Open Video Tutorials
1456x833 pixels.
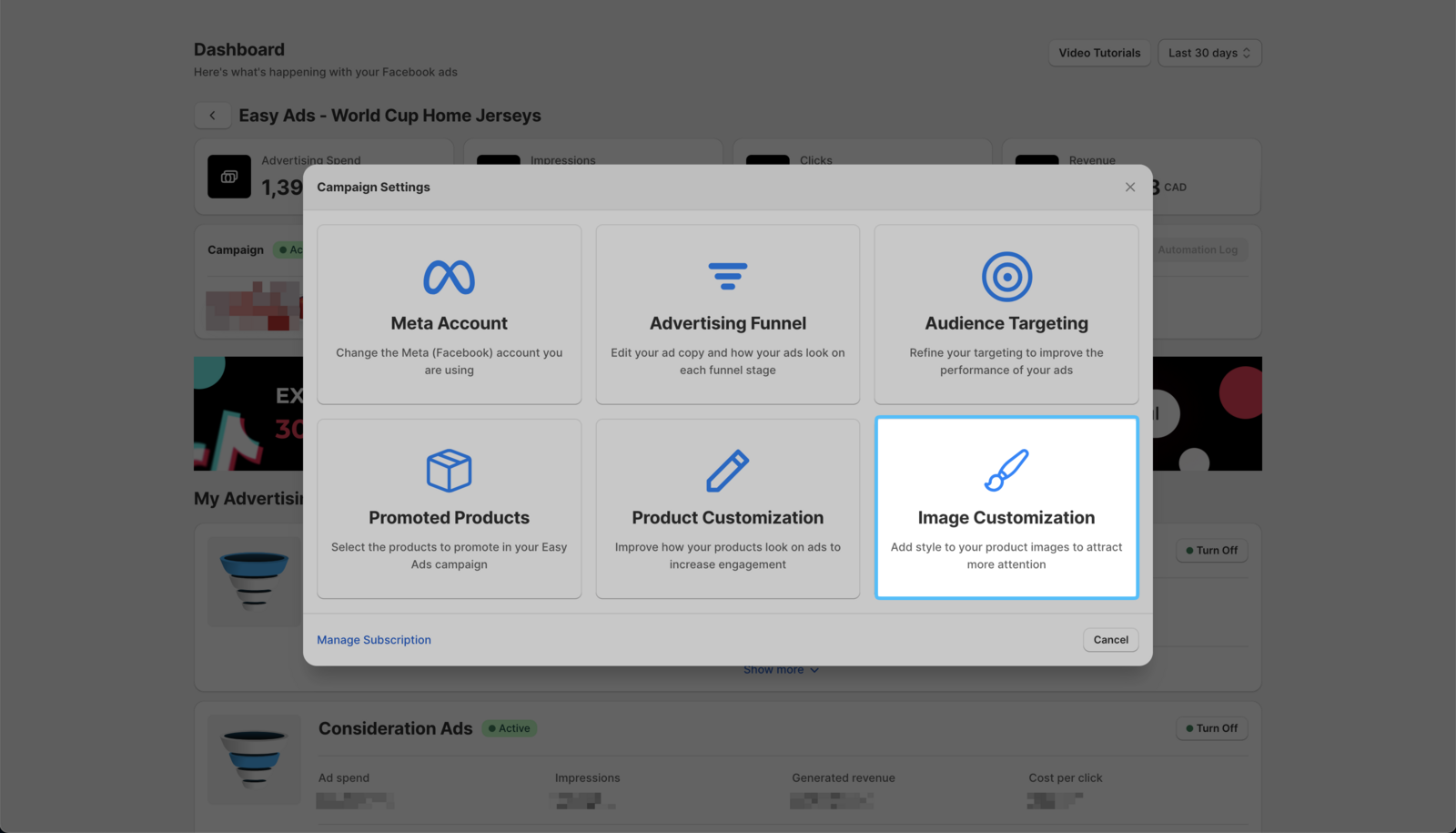1098,53
